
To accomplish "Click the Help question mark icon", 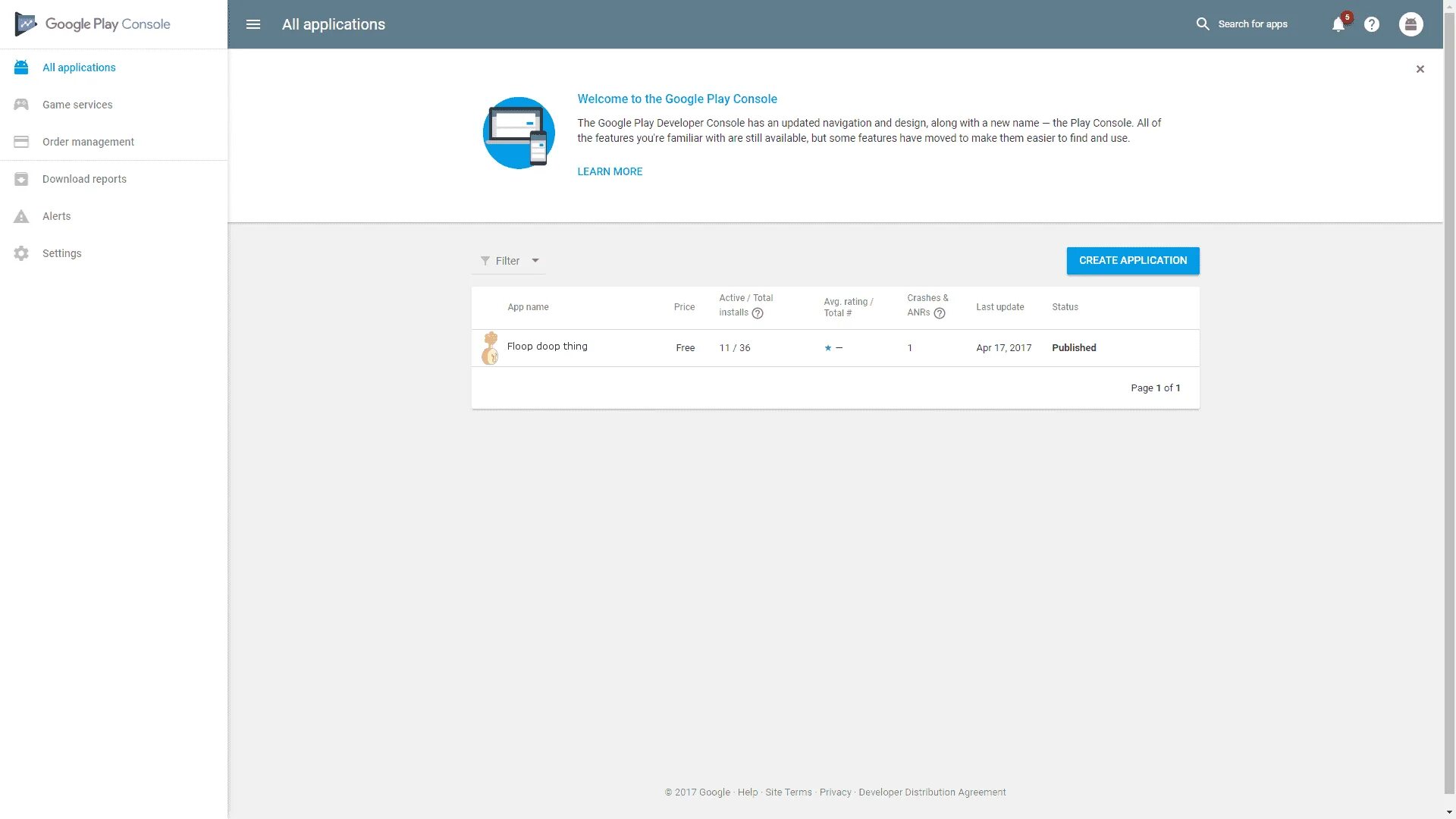I will tap(1372, 24).
